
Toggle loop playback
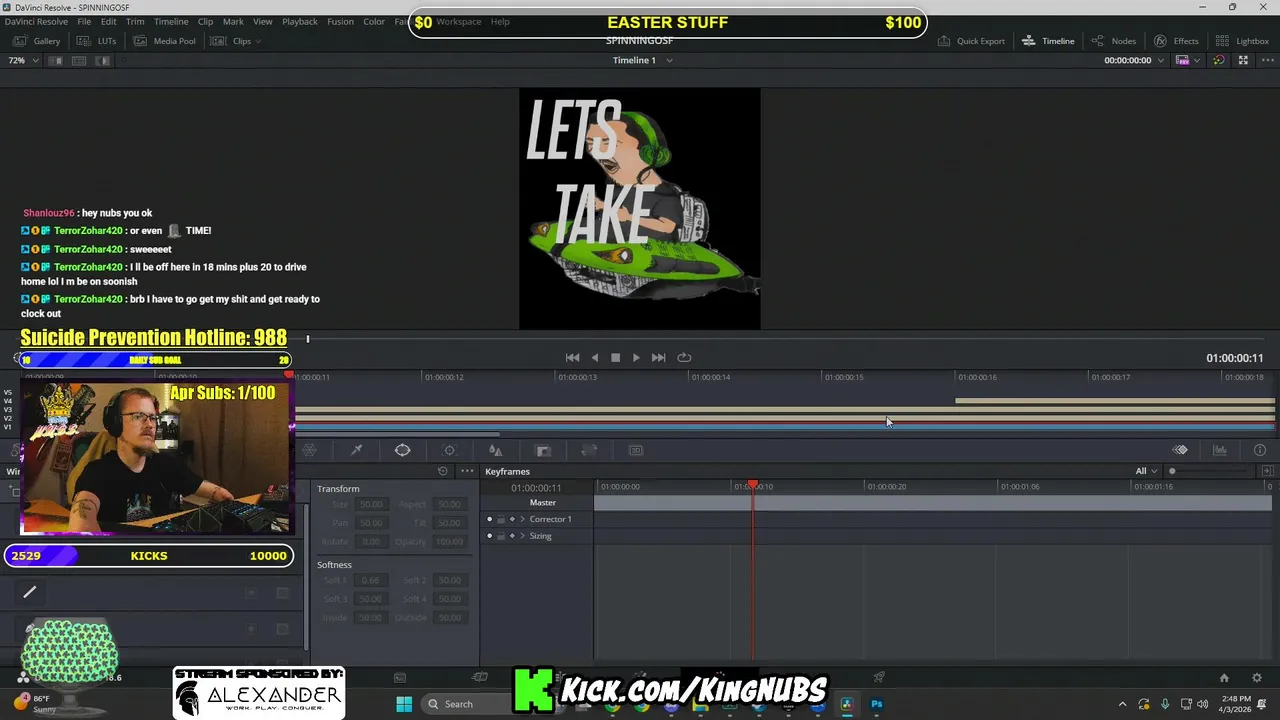click(x=684, y=357)
